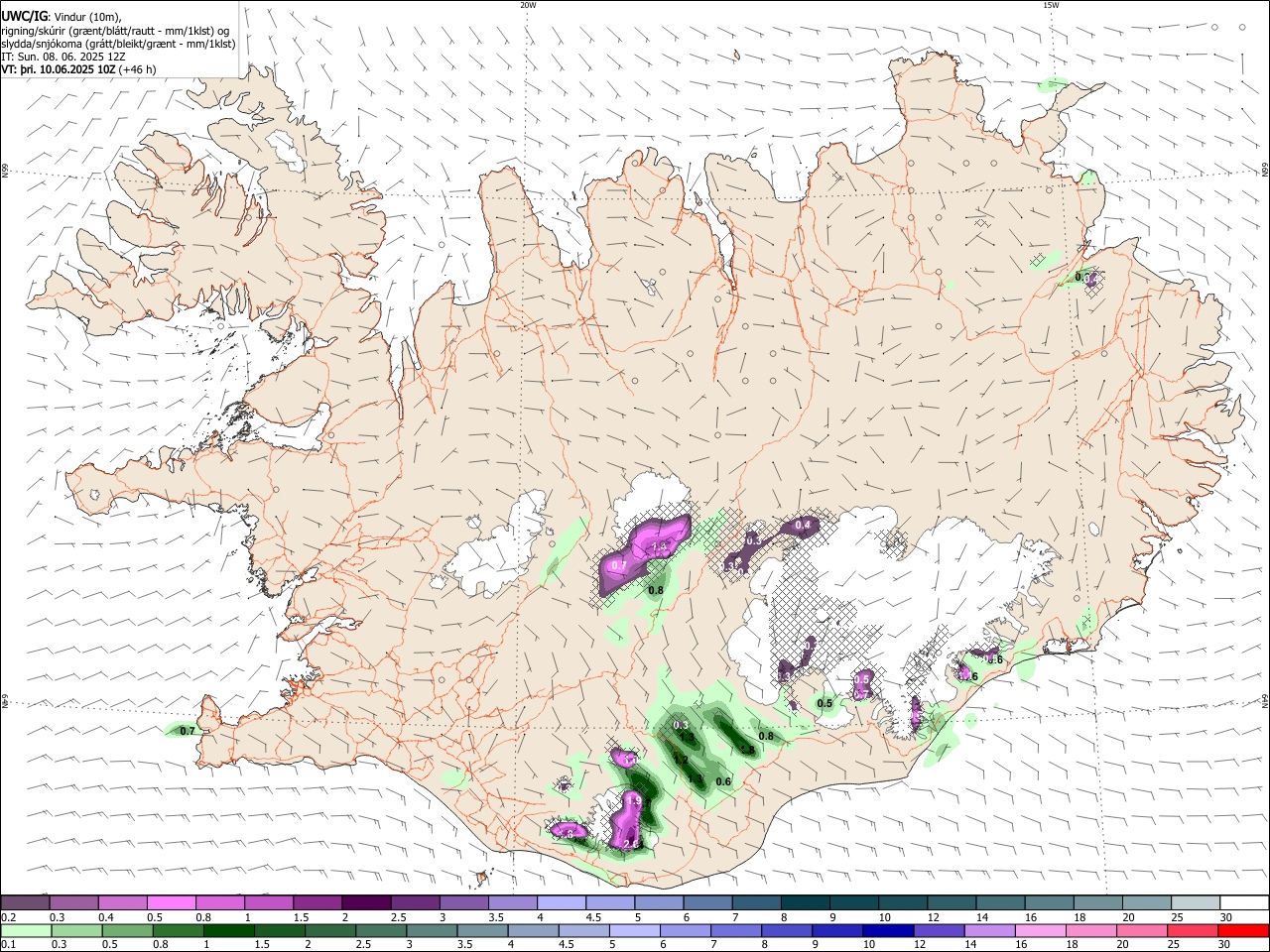Pick the white 30 swatch in snow legend
Image resolution: width=1270 pixels, height=952 pixels.
coord(1243,903)
